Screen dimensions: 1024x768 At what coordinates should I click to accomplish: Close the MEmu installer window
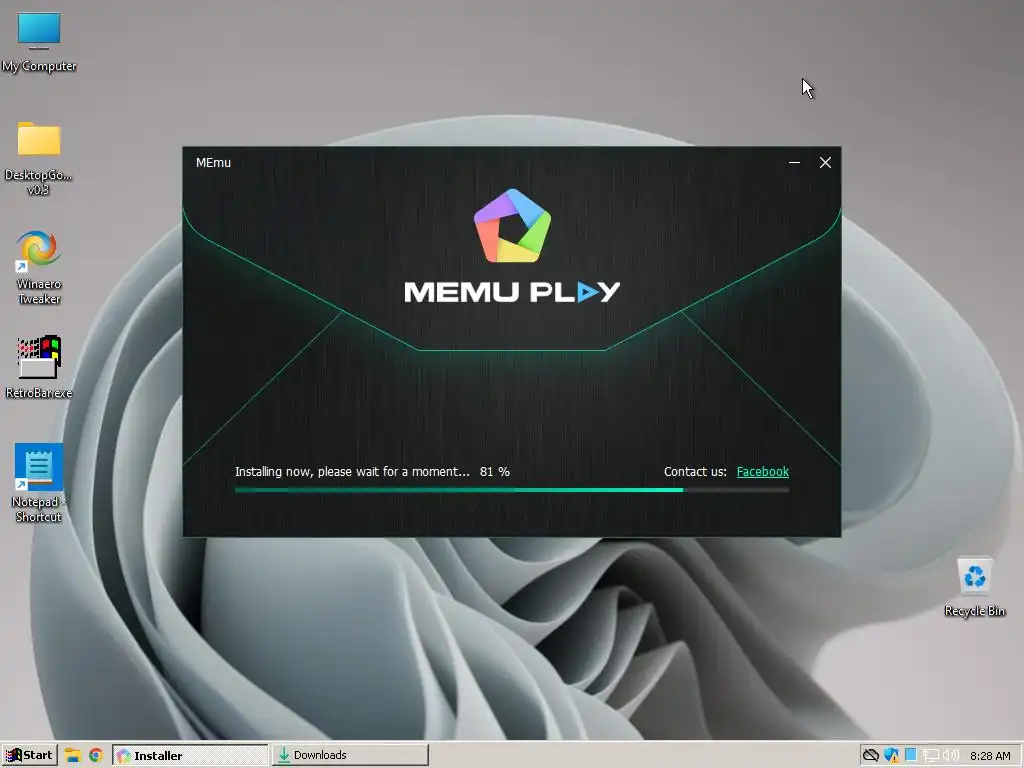[x=825, y=163]
